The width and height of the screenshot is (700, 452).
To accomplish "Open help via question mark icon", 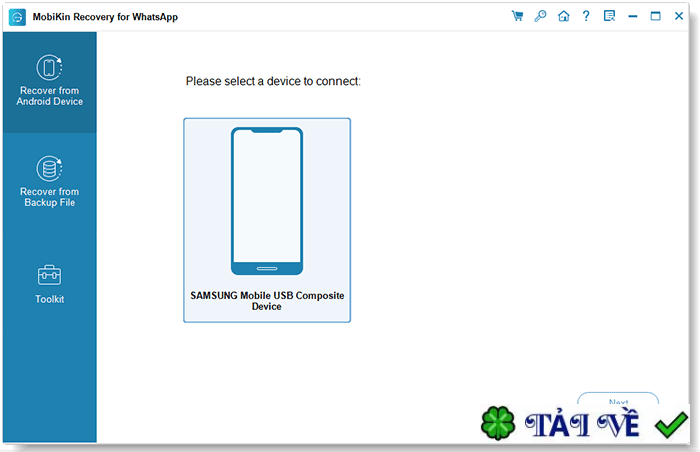I will point(586,16).
